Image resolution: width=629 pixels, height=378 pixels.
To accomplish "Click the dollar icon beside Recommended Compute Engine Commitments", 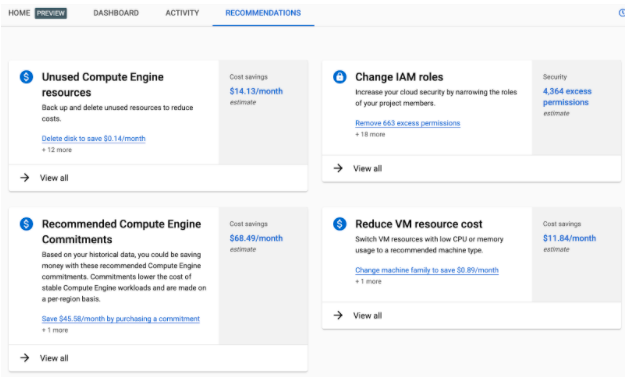I will point(26,224).
